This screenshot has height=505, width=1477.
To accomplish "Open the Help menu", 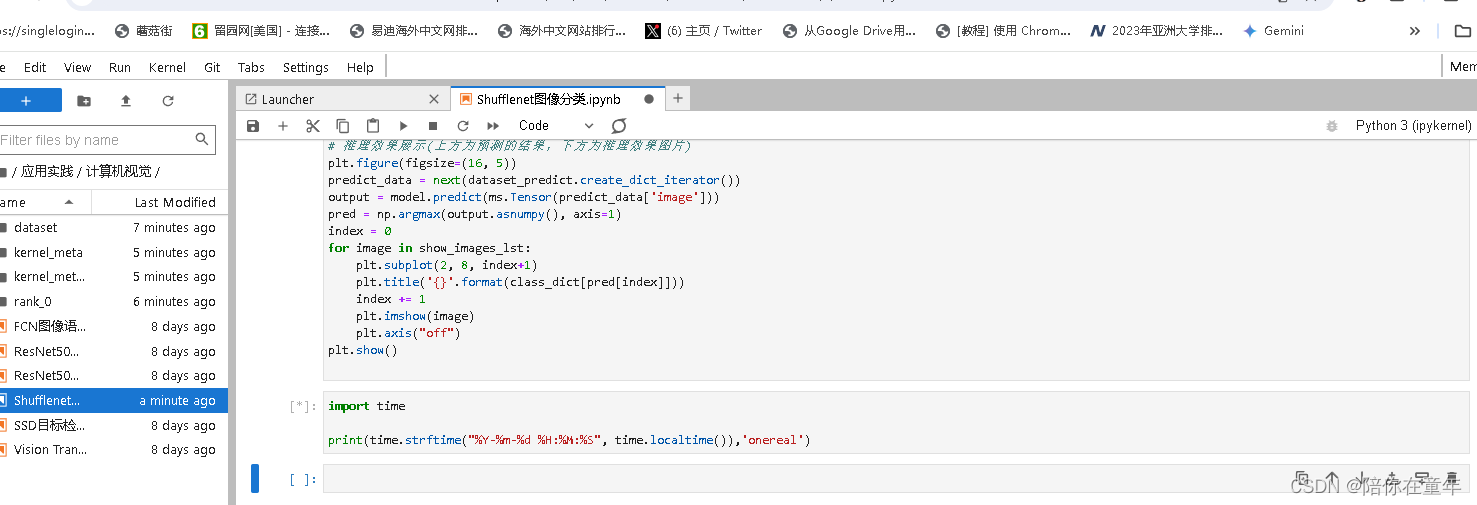I will (360, 67).
